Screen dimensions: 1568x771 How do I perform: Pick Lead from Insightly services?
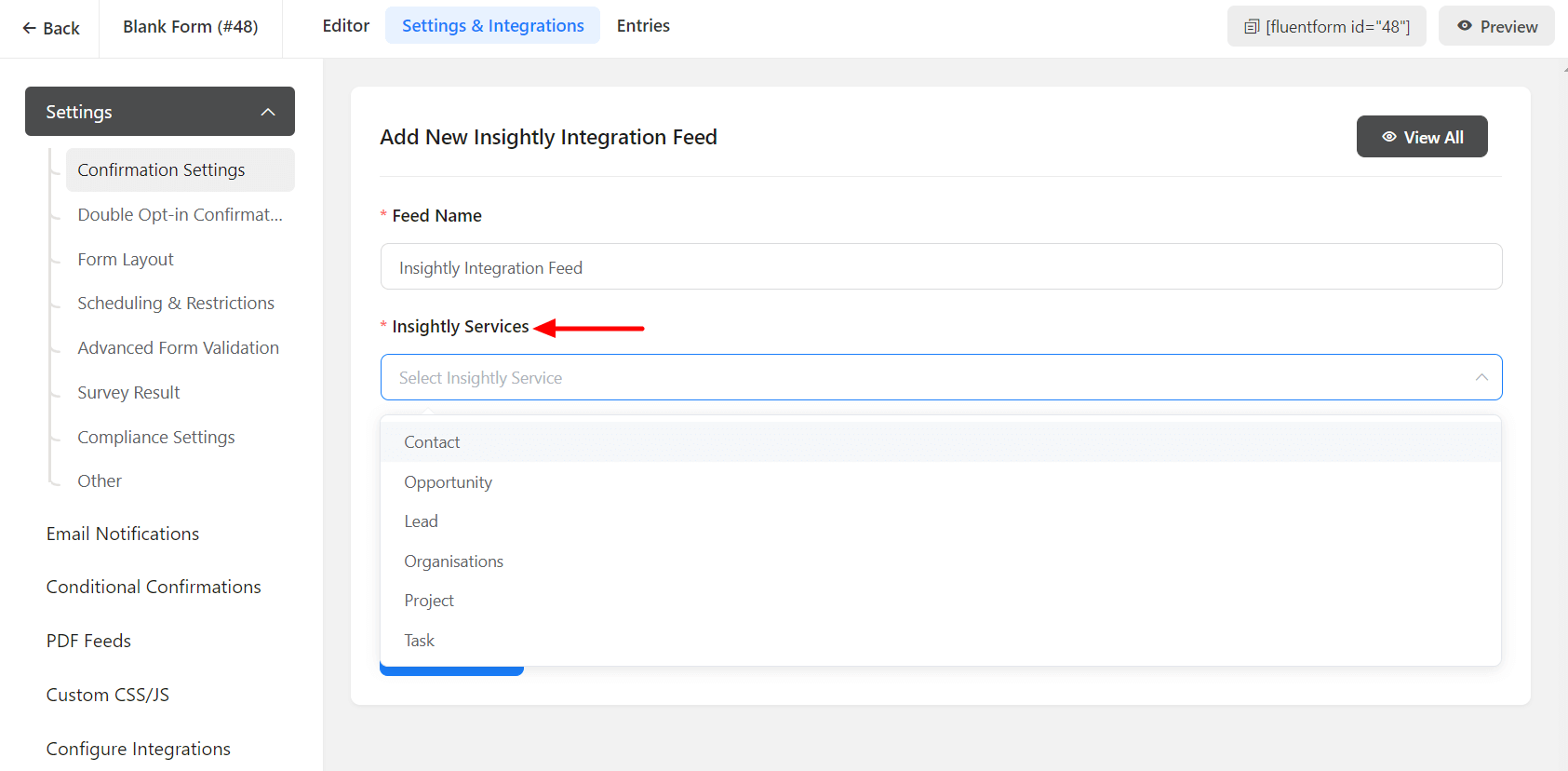421,521
